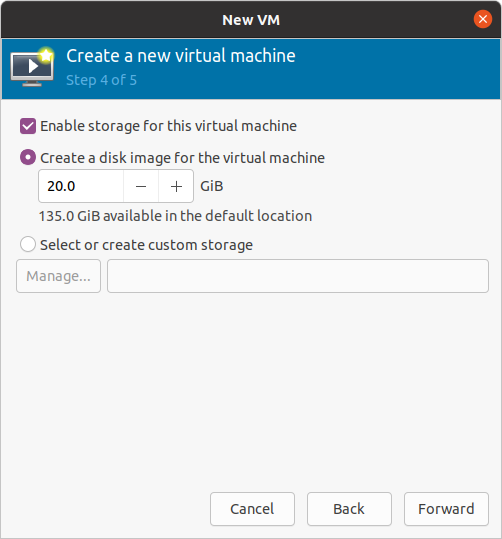Click the Step 4 of 5 label
The width and height of the screenshot is (502, 539).
point(101,80)
